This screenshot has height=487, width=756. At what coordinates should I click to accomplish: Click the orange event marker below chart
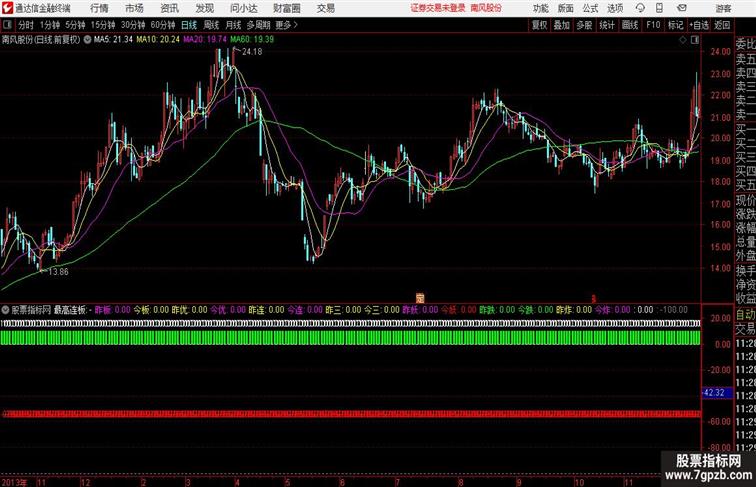point(420,298)
